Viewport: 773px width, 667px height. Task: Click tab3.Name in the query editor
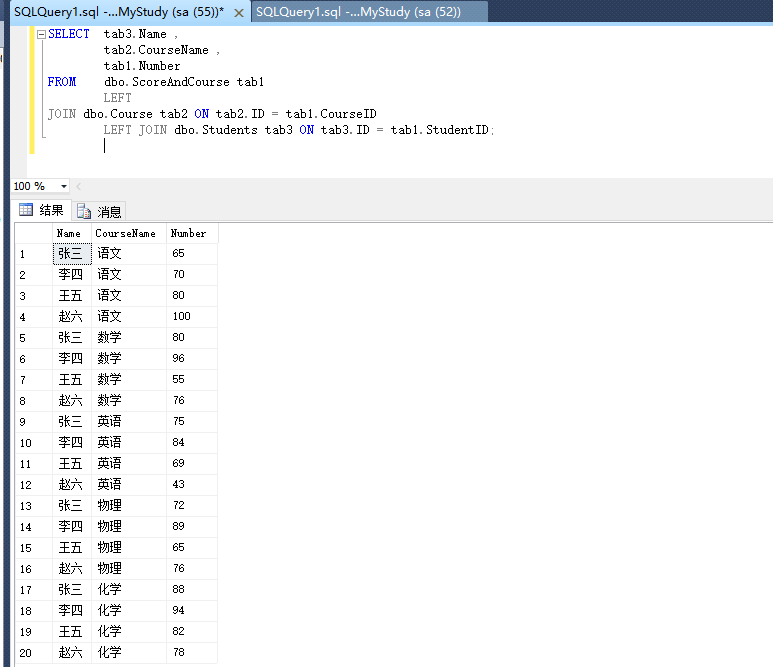[x=135, y=34]
